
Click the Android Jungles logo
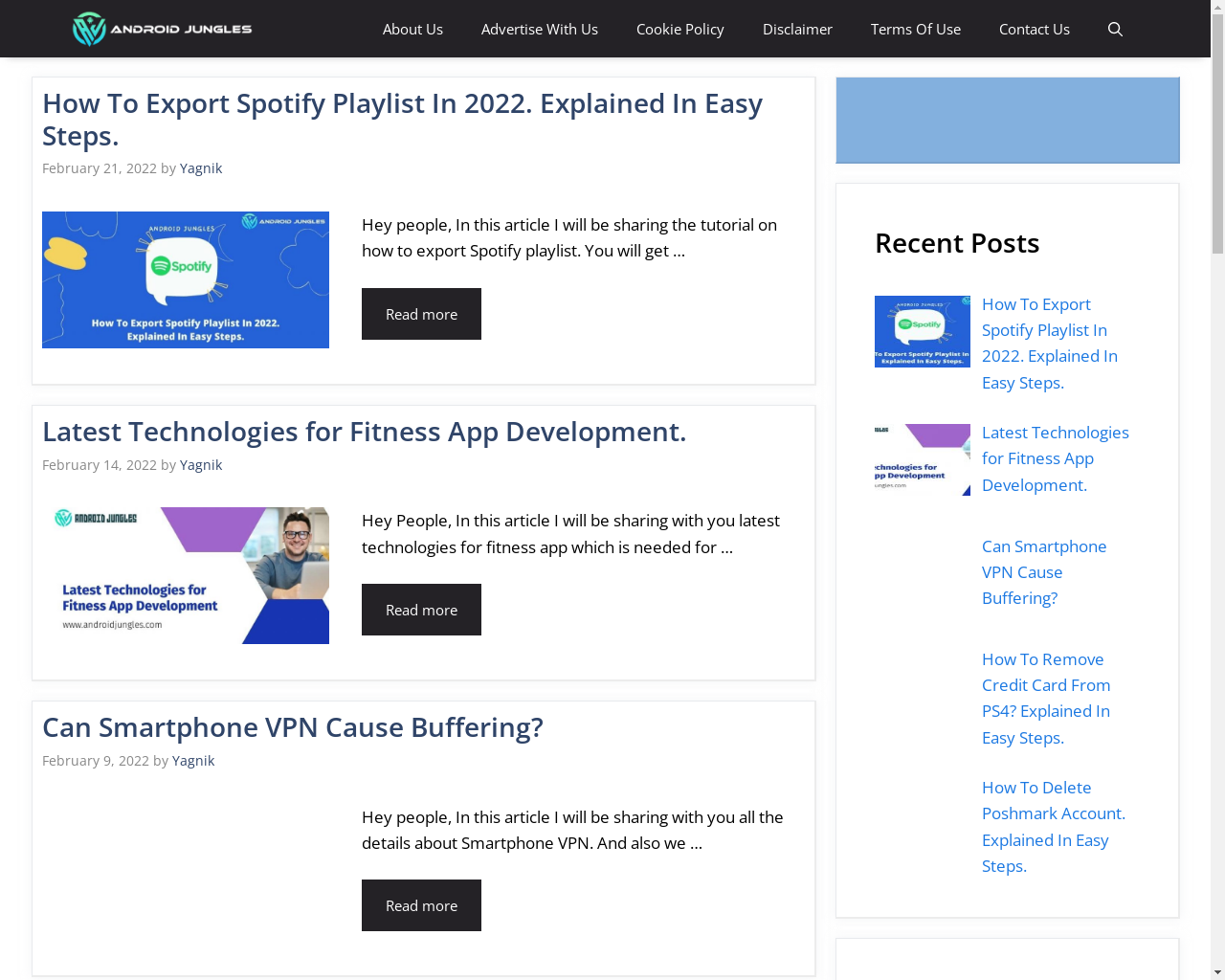coord(163,29)
